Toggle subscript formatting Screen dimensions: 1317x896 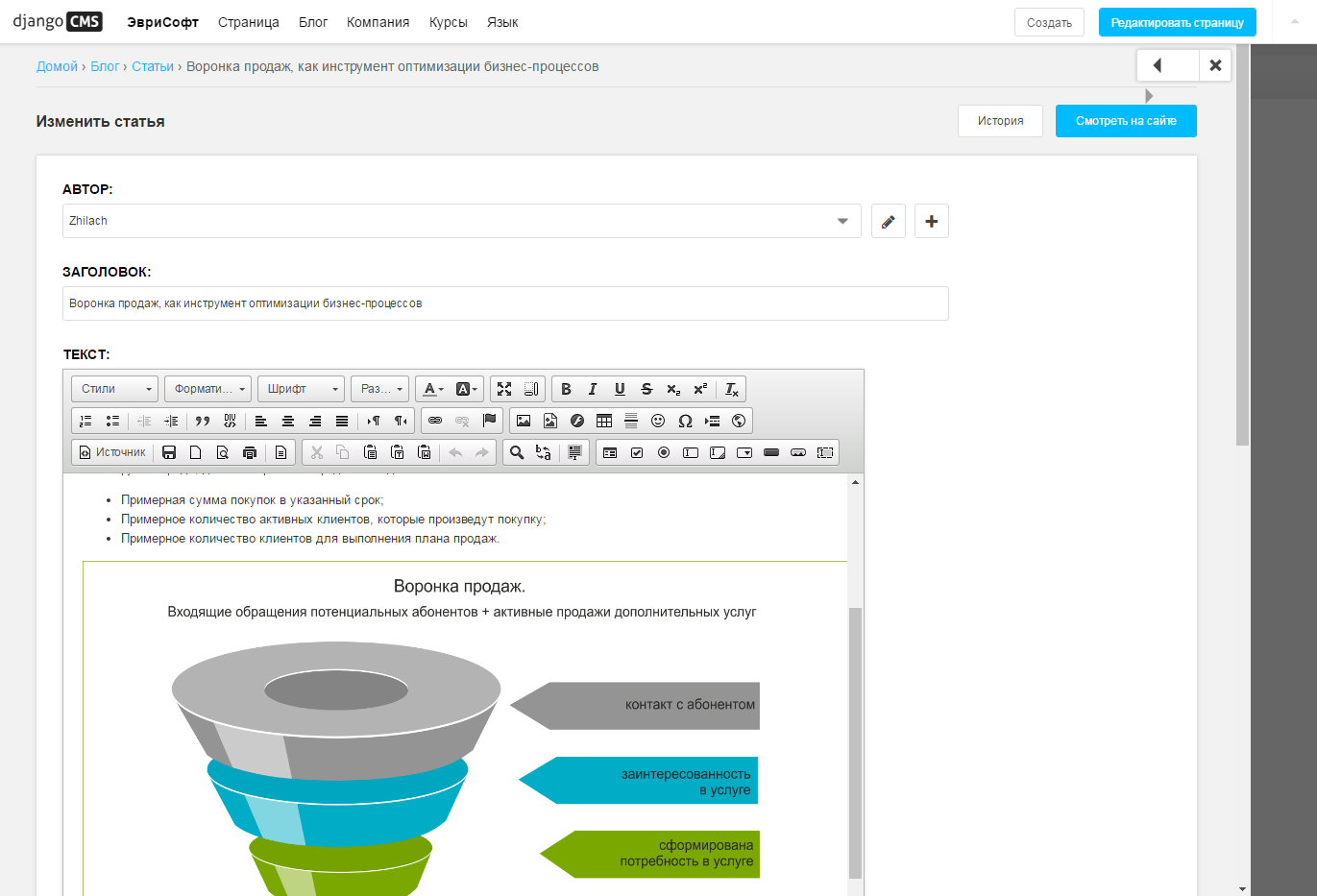point(673,389)
